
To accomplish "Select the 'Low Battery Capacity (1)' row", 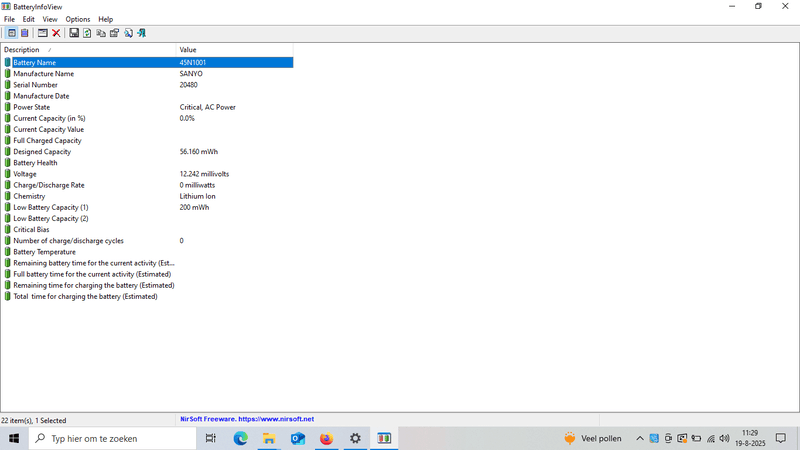I will [x=147, y=207].
